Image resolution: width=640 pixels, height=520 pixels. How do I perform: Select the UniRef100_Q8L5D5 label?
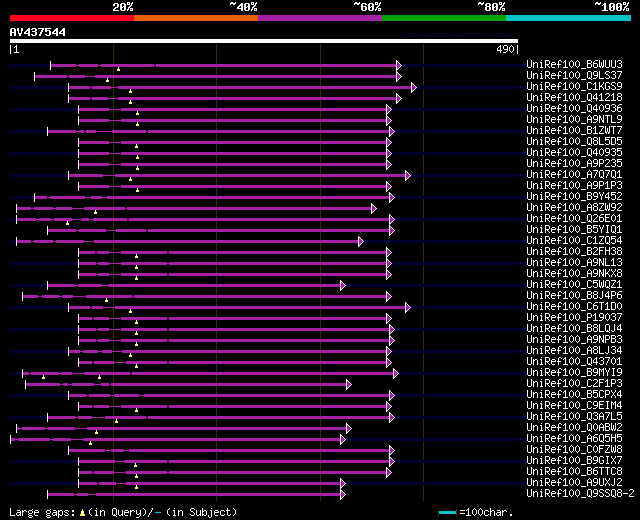[x=574, y=142]
